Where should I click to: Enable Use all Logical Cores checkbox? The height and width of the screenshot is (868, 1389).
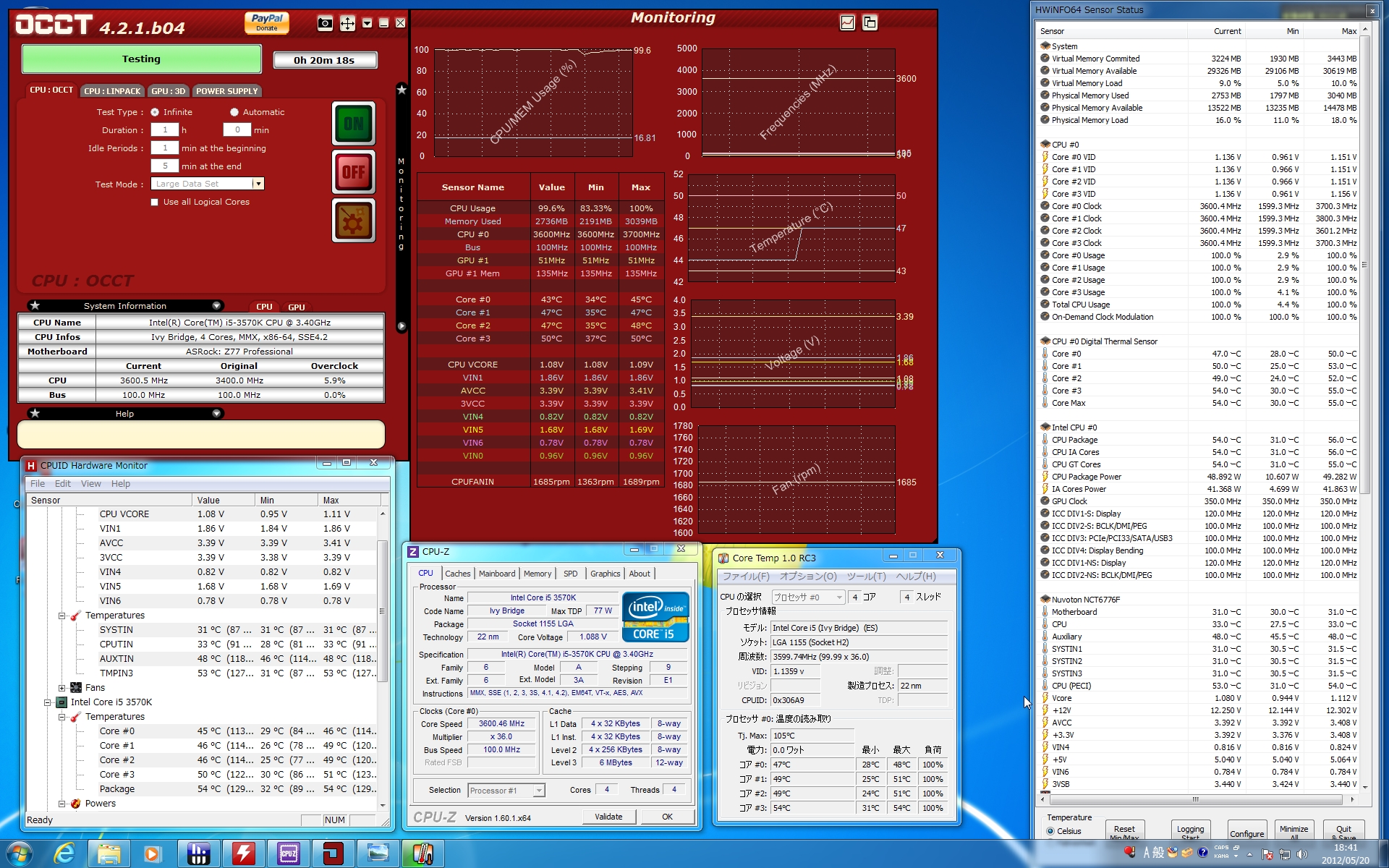tap(154, 203)
